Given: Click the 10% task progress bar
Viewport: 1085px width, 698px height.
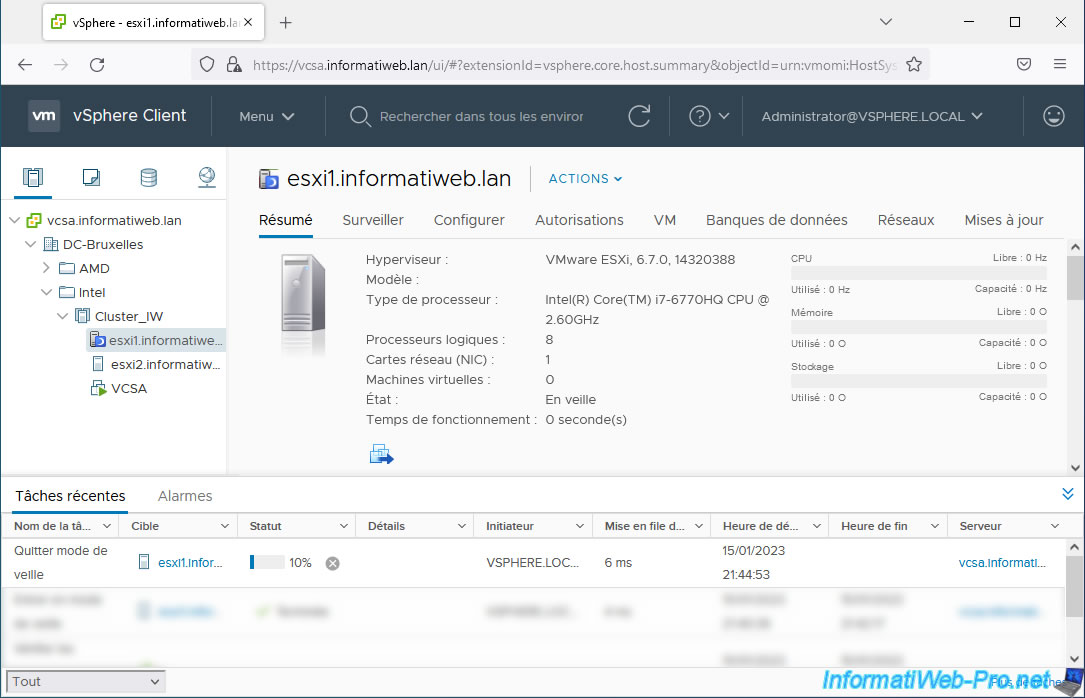Looking at the screenshot, I should pyautogui.click(x=267, y=562).
